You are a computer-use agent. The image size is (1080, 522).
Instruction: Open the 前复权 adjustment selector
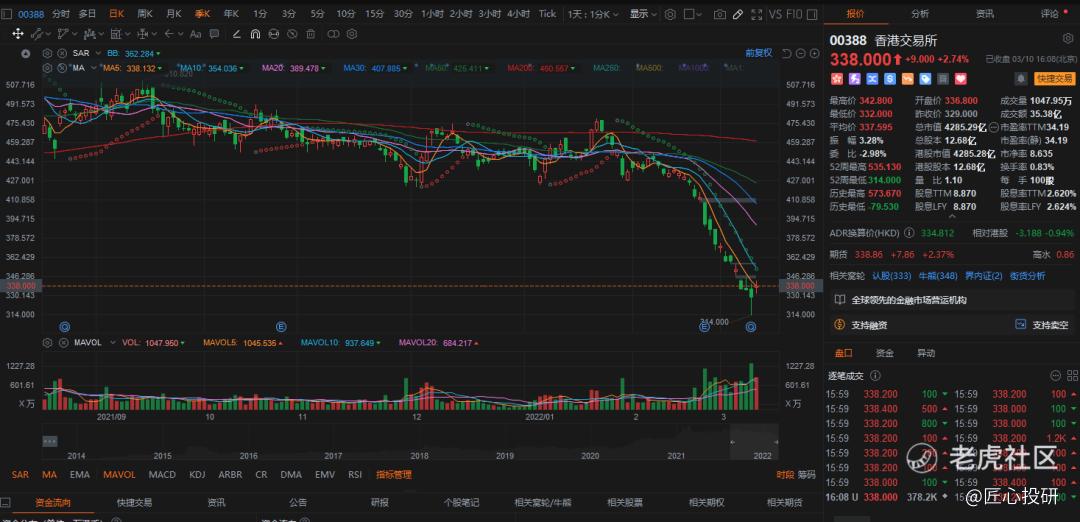(x=758, y=53)
